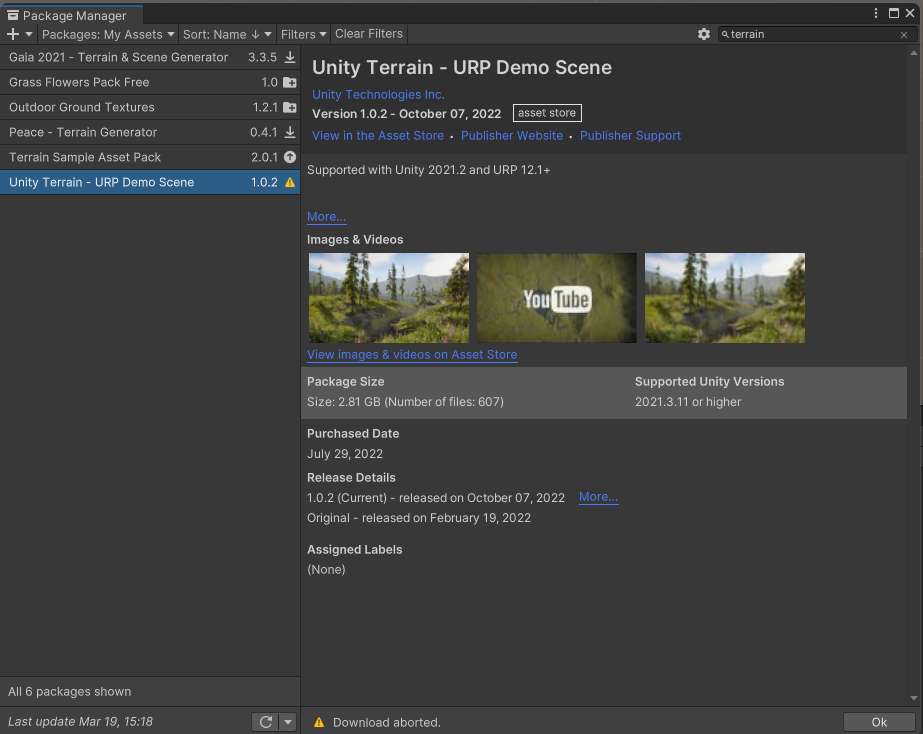Click the Download aborted warning icon
This screenshot has height=734, width=923.
(318, 722)
